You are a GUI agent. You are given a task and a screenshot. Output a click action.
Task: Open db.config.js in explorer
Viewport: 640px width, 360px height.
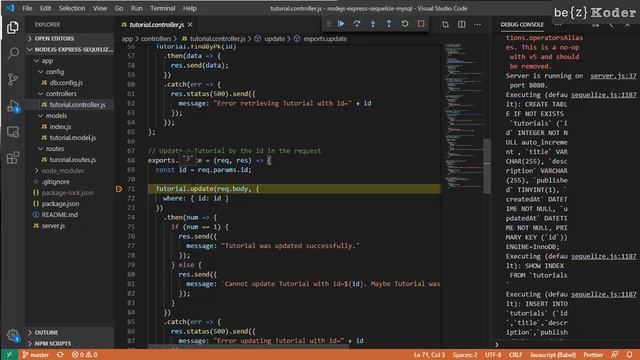click(66, 83)
